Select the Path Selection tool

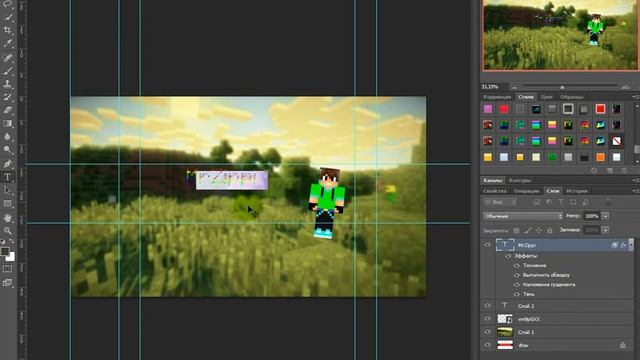point(7,190)
